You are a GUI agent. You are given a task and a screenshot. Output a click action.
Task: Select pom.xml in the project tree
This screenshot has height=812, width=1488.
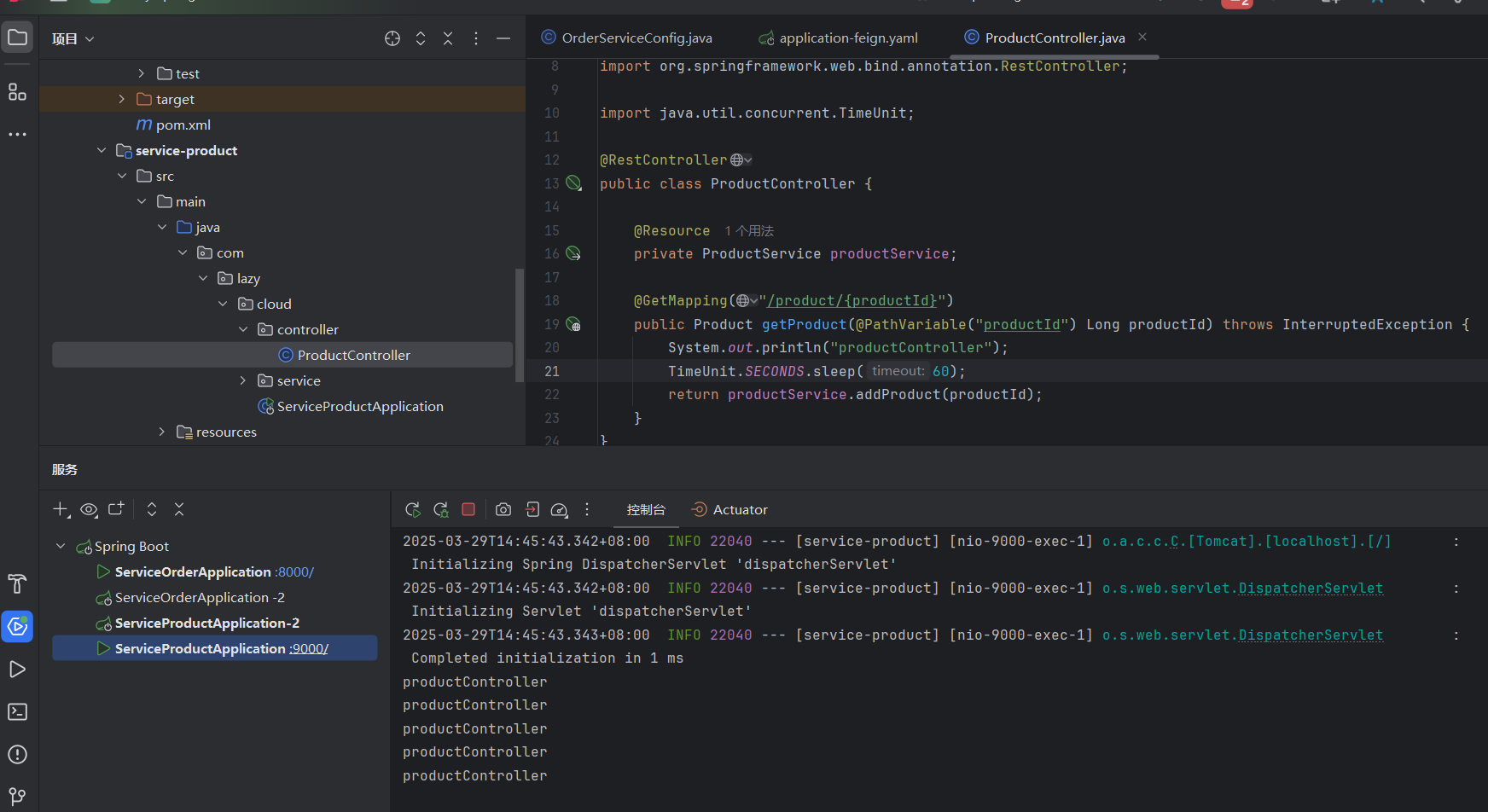(183, 125)
